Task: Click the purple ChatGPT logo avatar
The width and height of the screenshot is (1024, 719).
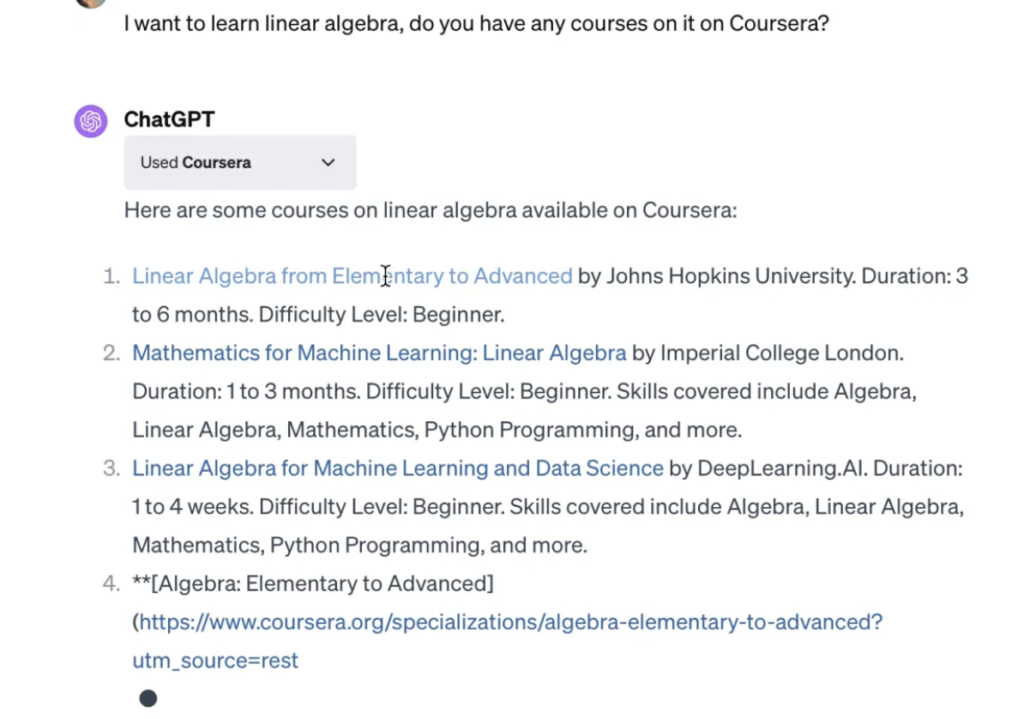Action: pos(91,121)
